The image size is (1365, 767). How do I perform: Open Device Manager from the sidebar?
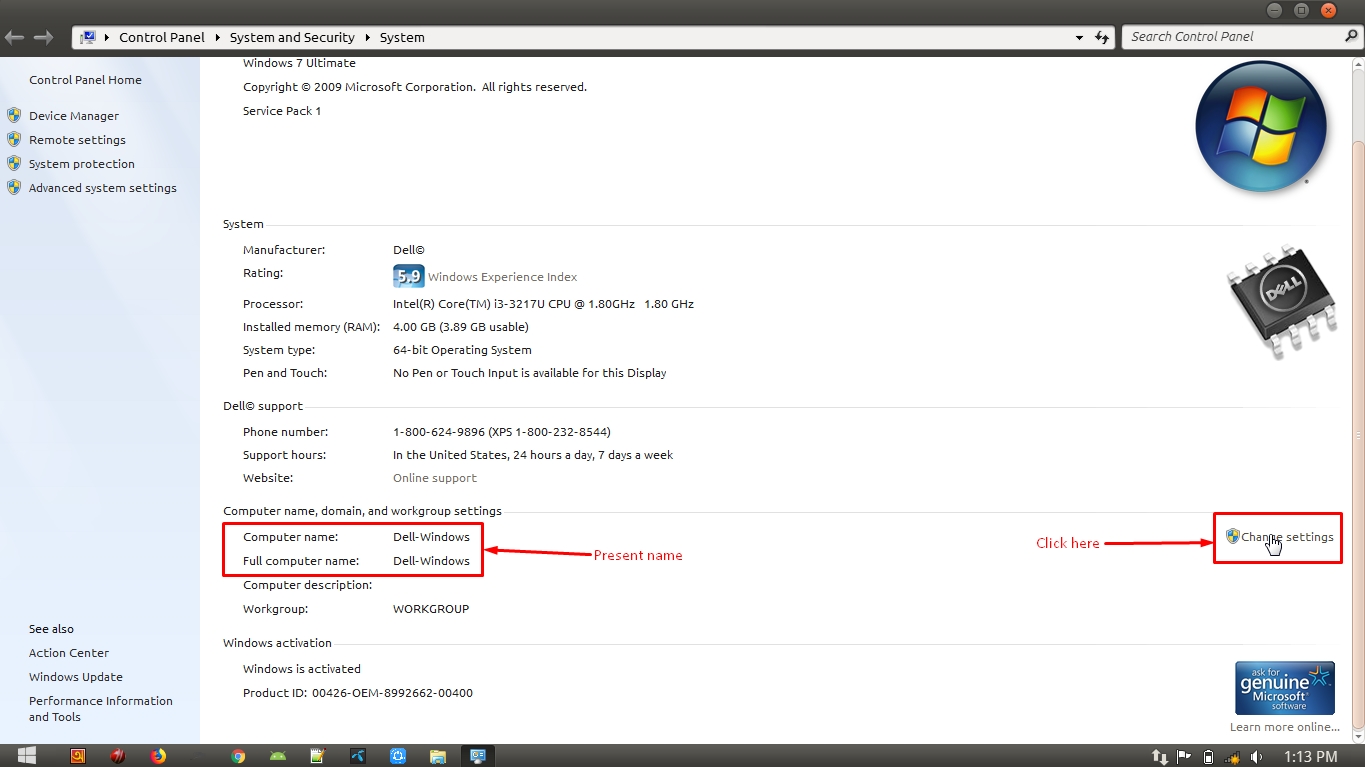point(73,116)
